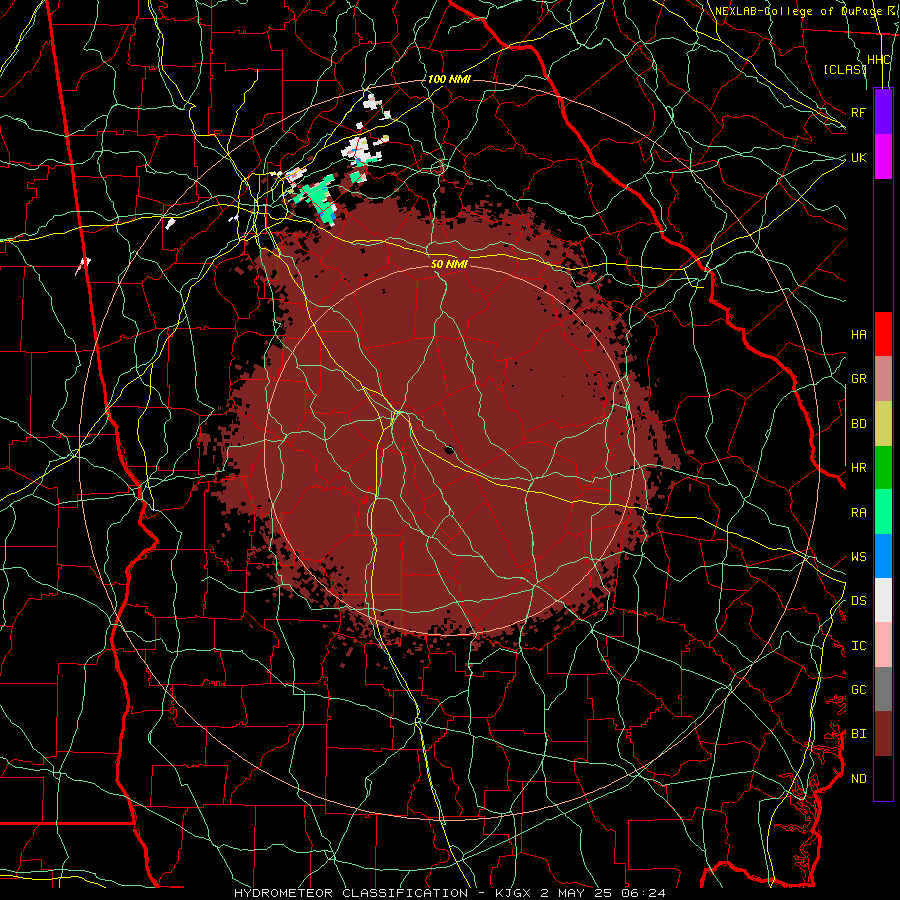Image resolution: width=900 pixels, height=900 pixels.
Task: Click the RF legend label
Action: point(858,112)
